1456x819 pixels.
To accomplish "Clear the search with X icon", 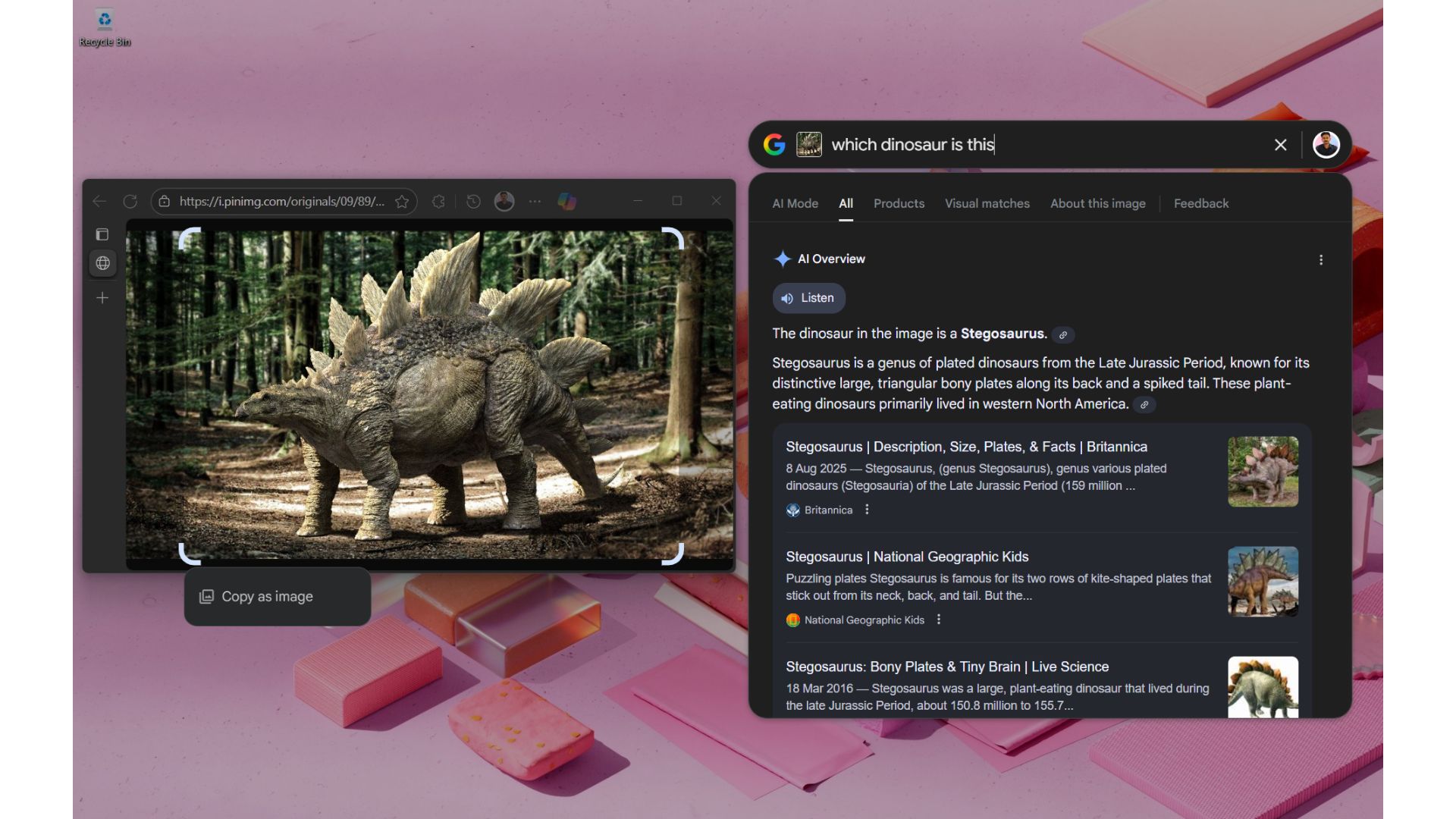I will click(x=1280, y=145).
